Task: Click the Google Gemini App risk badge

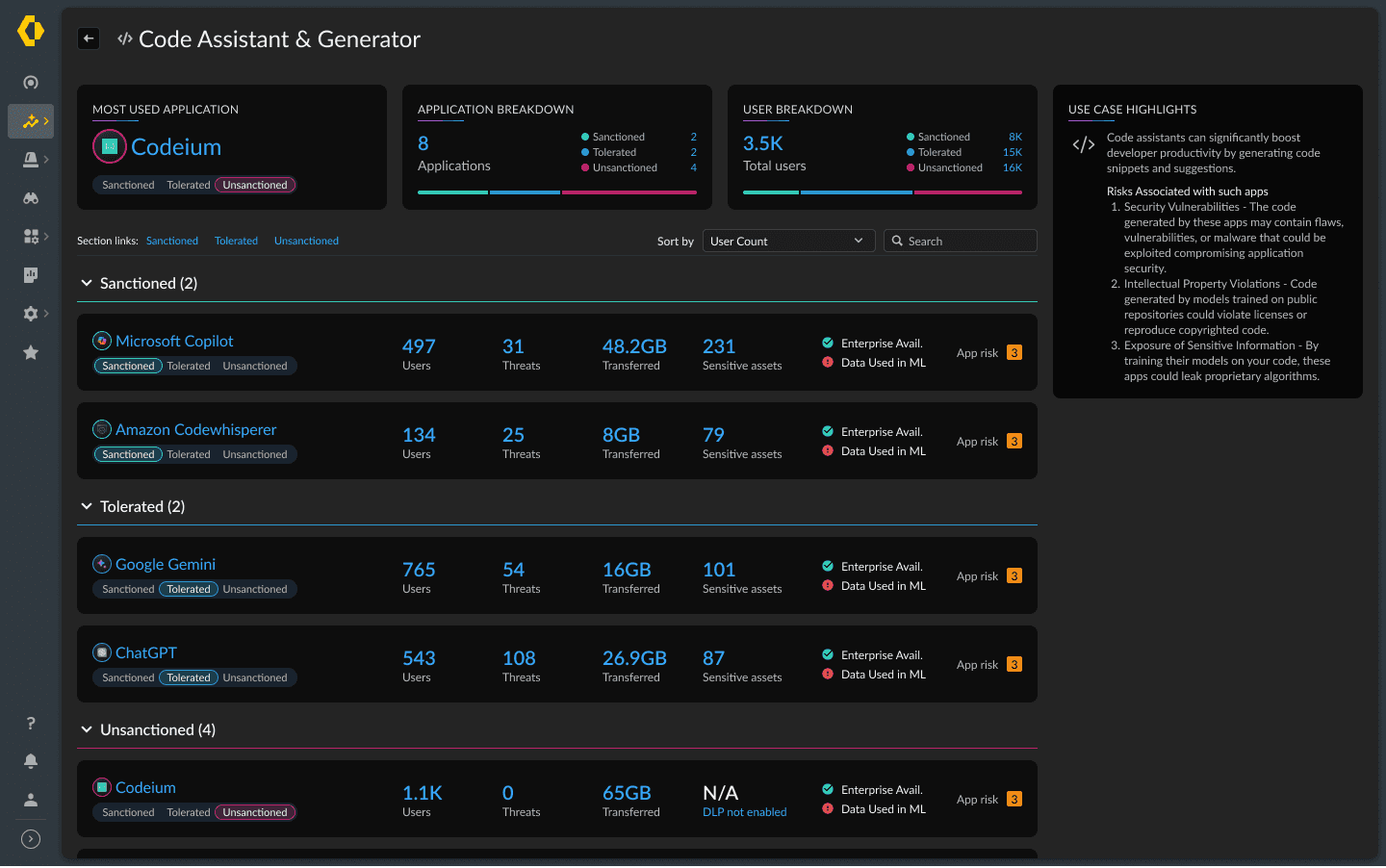Action: tap(1014, 575)
